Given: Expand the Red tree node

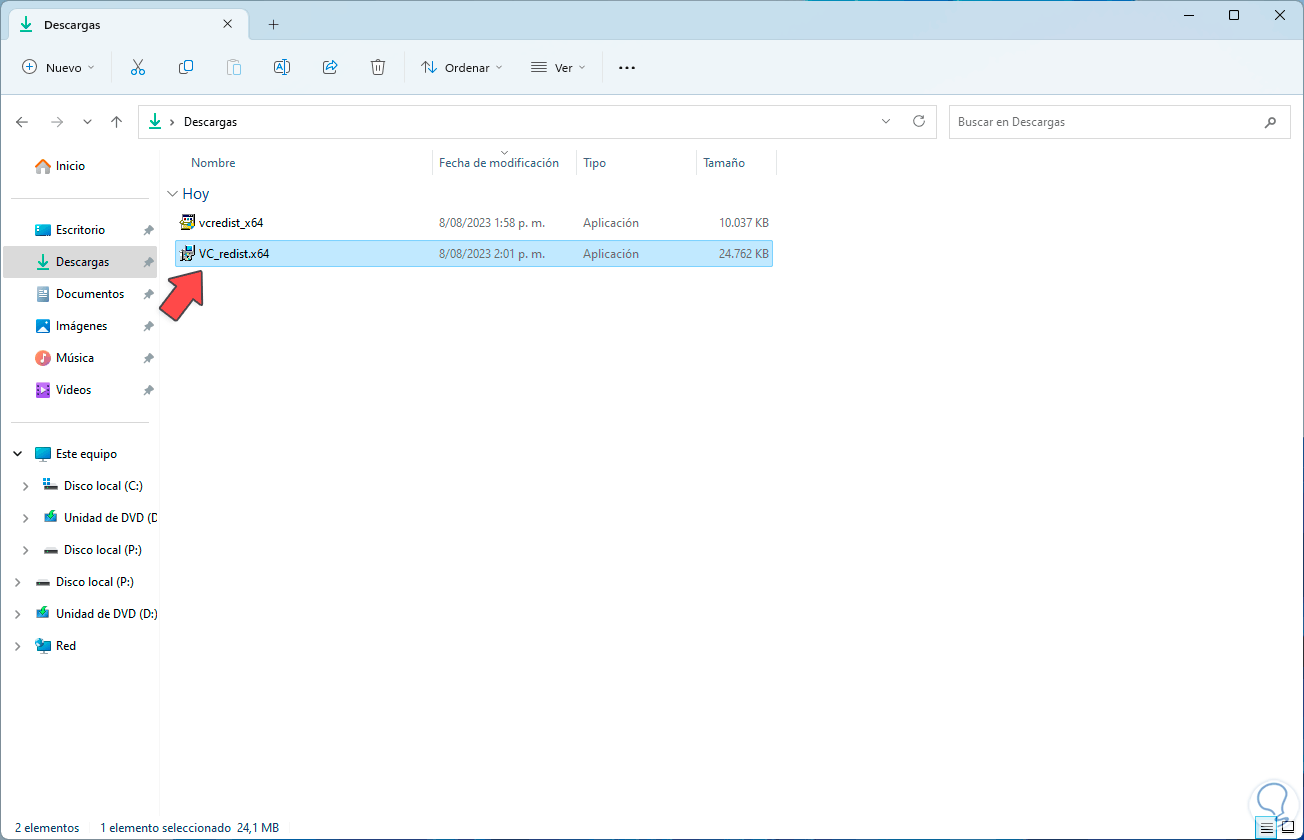Looking at the screenshot, I should click(18, 646).
